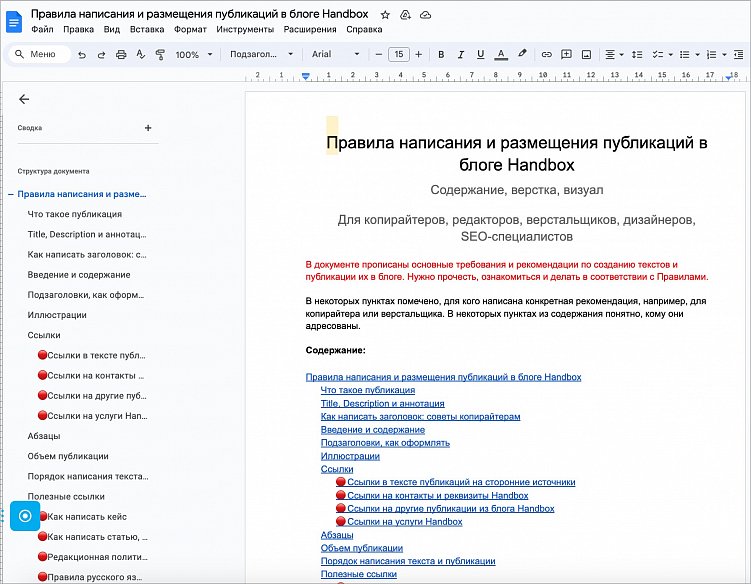751x584 pixels.
Task: Toggle underline formatting
Action: coord(480,55)
